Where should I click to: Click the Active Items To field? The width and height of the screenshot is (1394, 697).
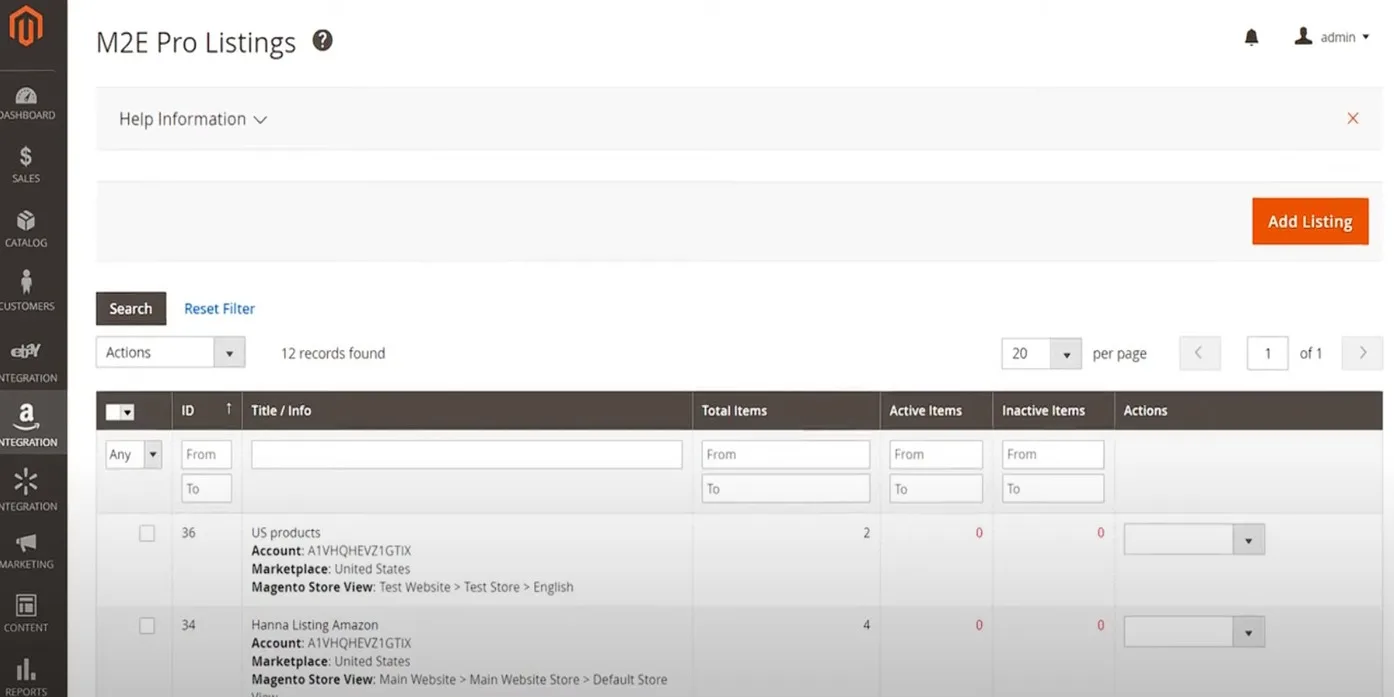(936, 489)
